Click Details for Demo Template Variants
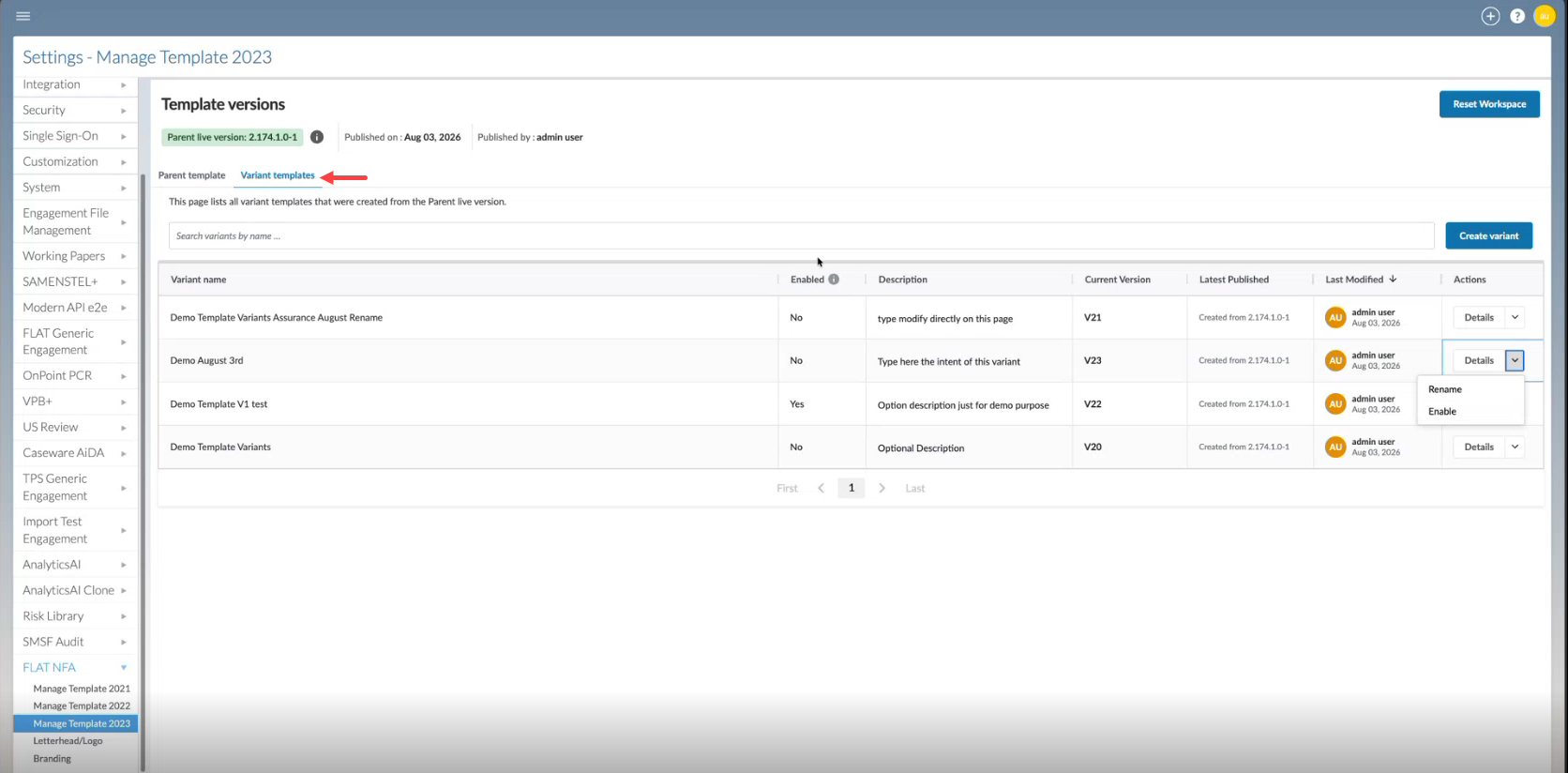1568x773 pixels. click(1479, 447)
